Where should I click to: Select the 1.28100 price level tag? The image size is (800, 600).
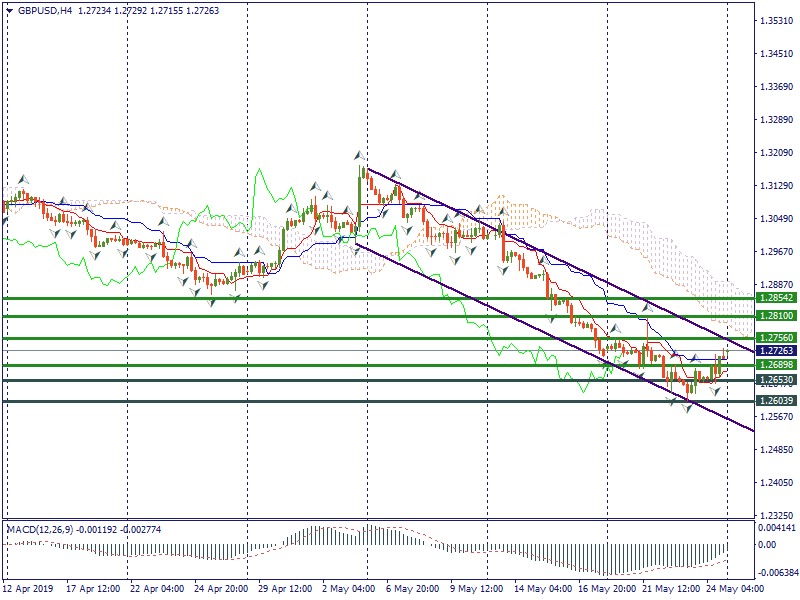click(776, 316)
